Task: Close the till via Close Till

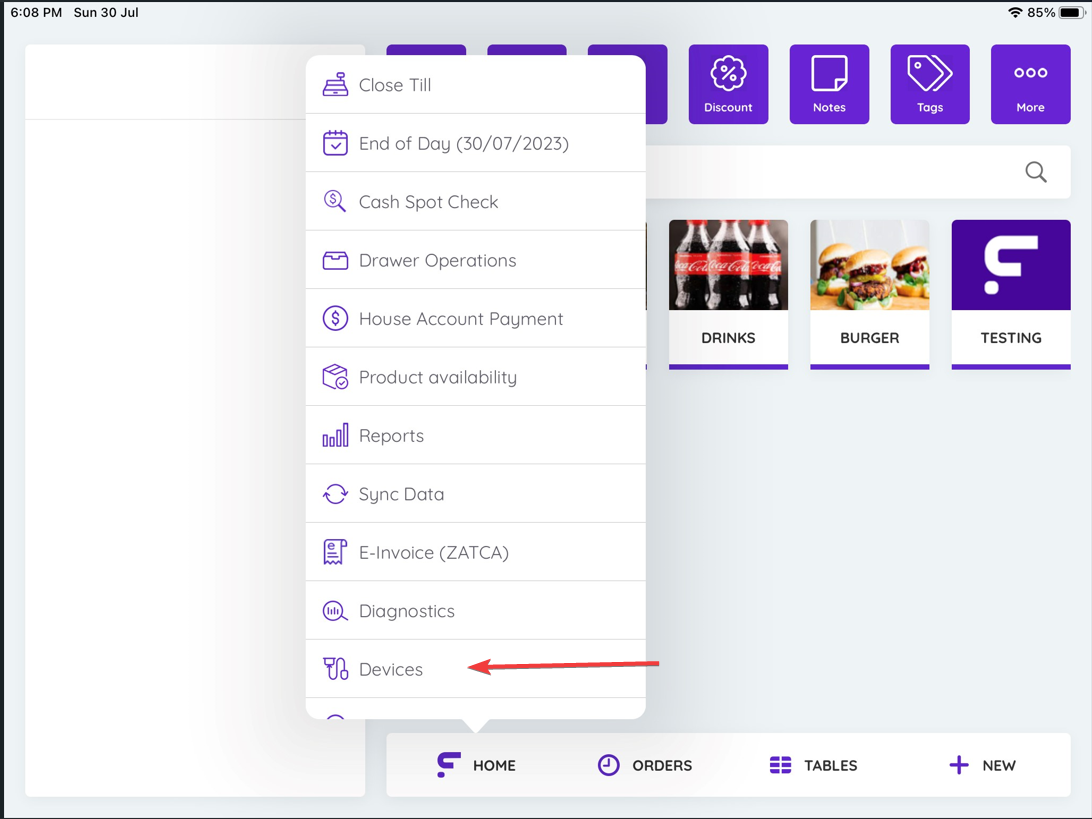Action: click(x=395, y=85)
